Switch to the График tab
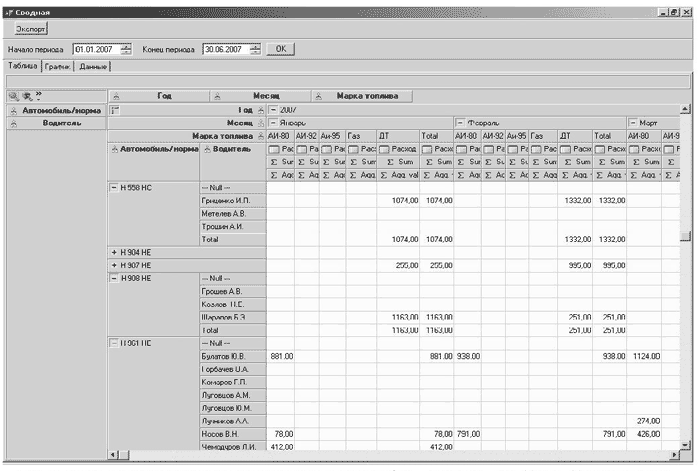This screenshot has height=471, width=700. point(57,67)
